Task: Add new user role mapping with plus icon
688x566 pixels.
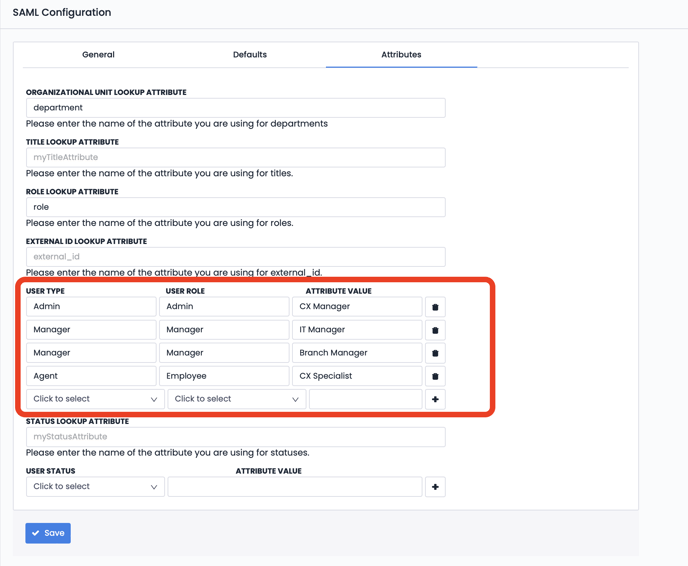Action: (435, 400)
